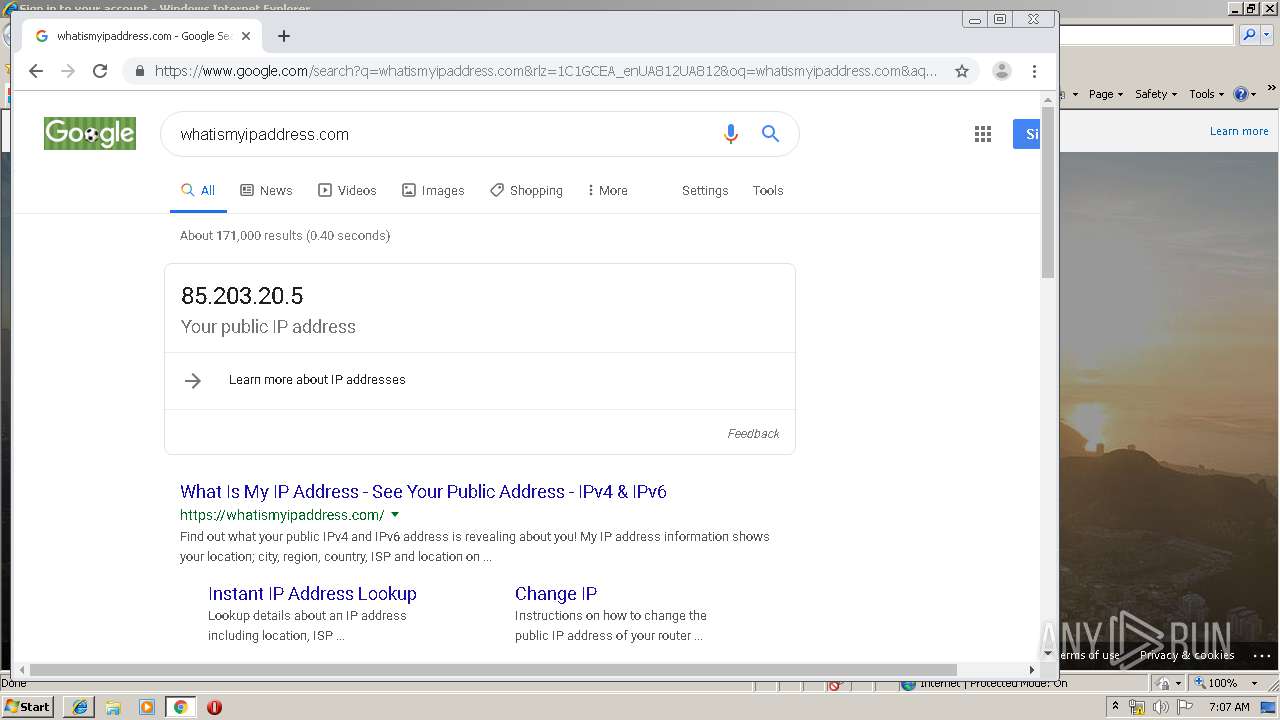1280x720 pixels.
Task: Click the Feedback link in IP card
Action: 753,434
